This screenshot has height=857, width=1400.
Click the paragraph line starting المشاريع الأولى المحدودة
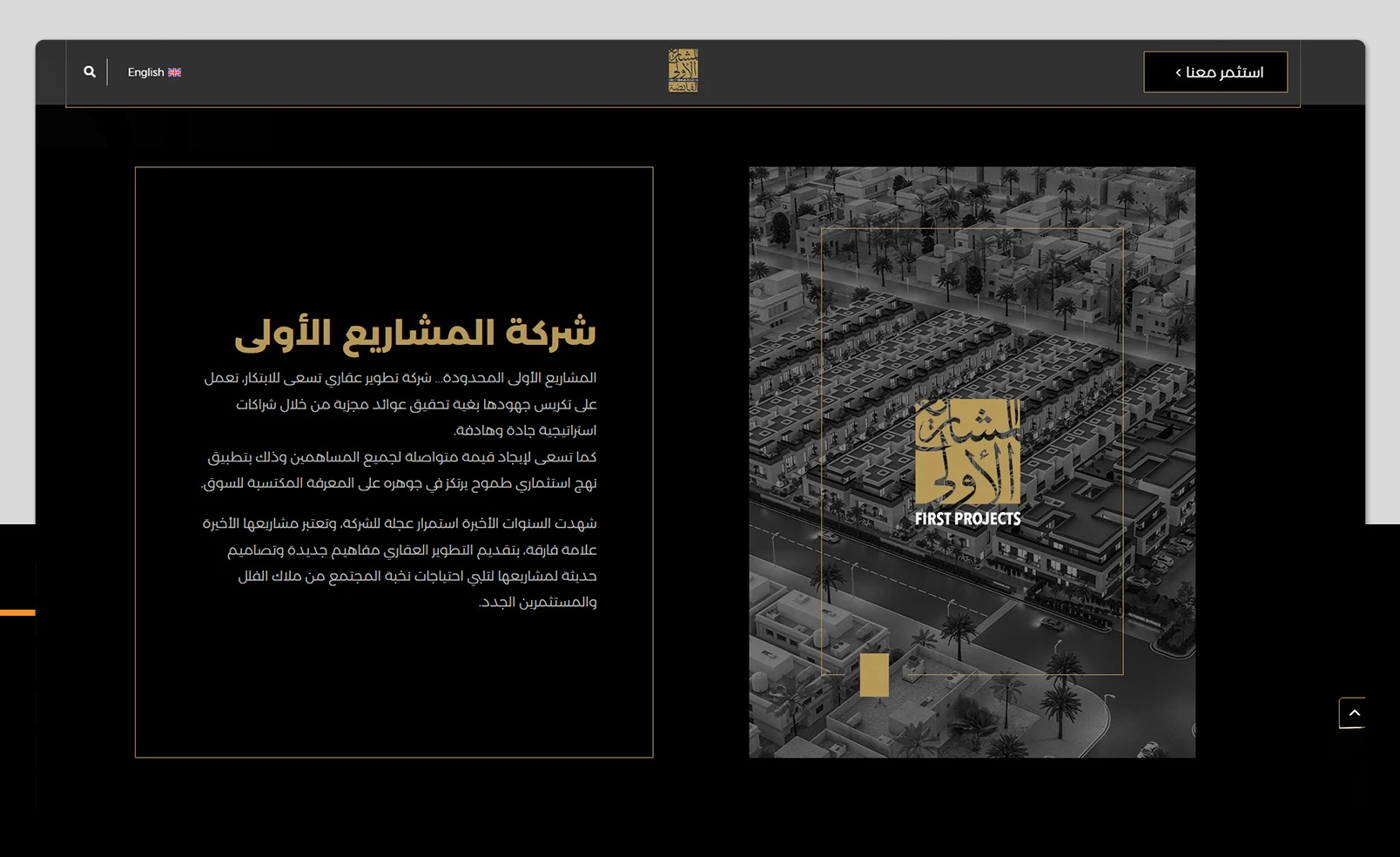pos(400,378)
